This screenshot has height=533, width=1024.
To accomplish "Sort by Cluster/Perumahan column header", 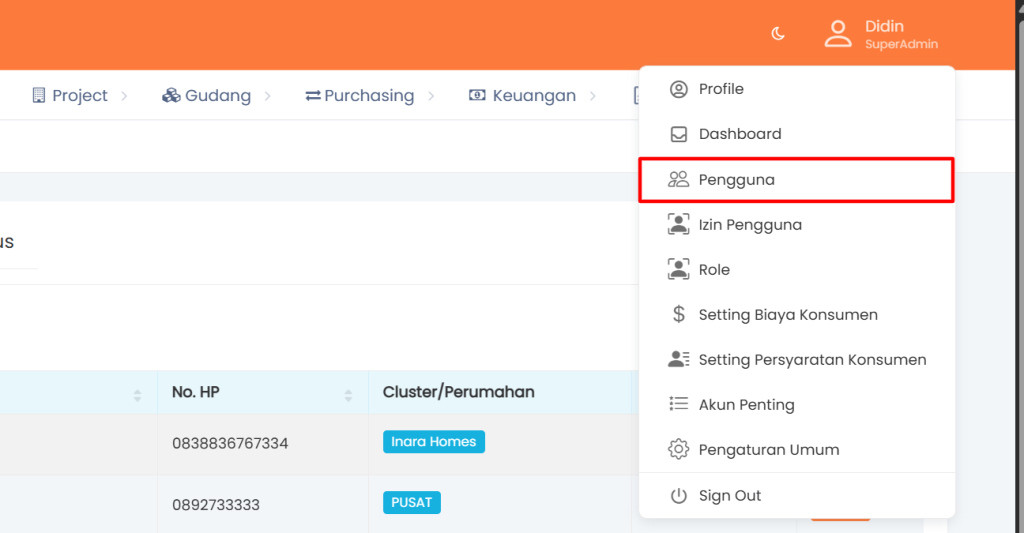I will pos(458,392).
